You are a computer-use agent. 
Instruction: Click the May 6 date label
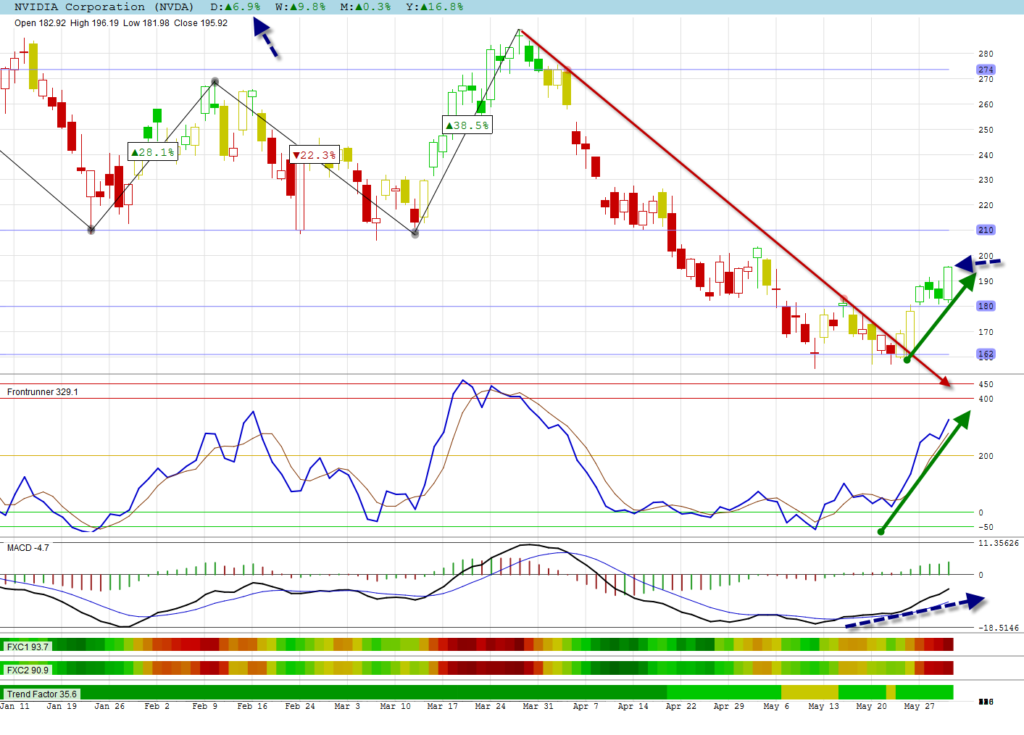tap(776, 706)
